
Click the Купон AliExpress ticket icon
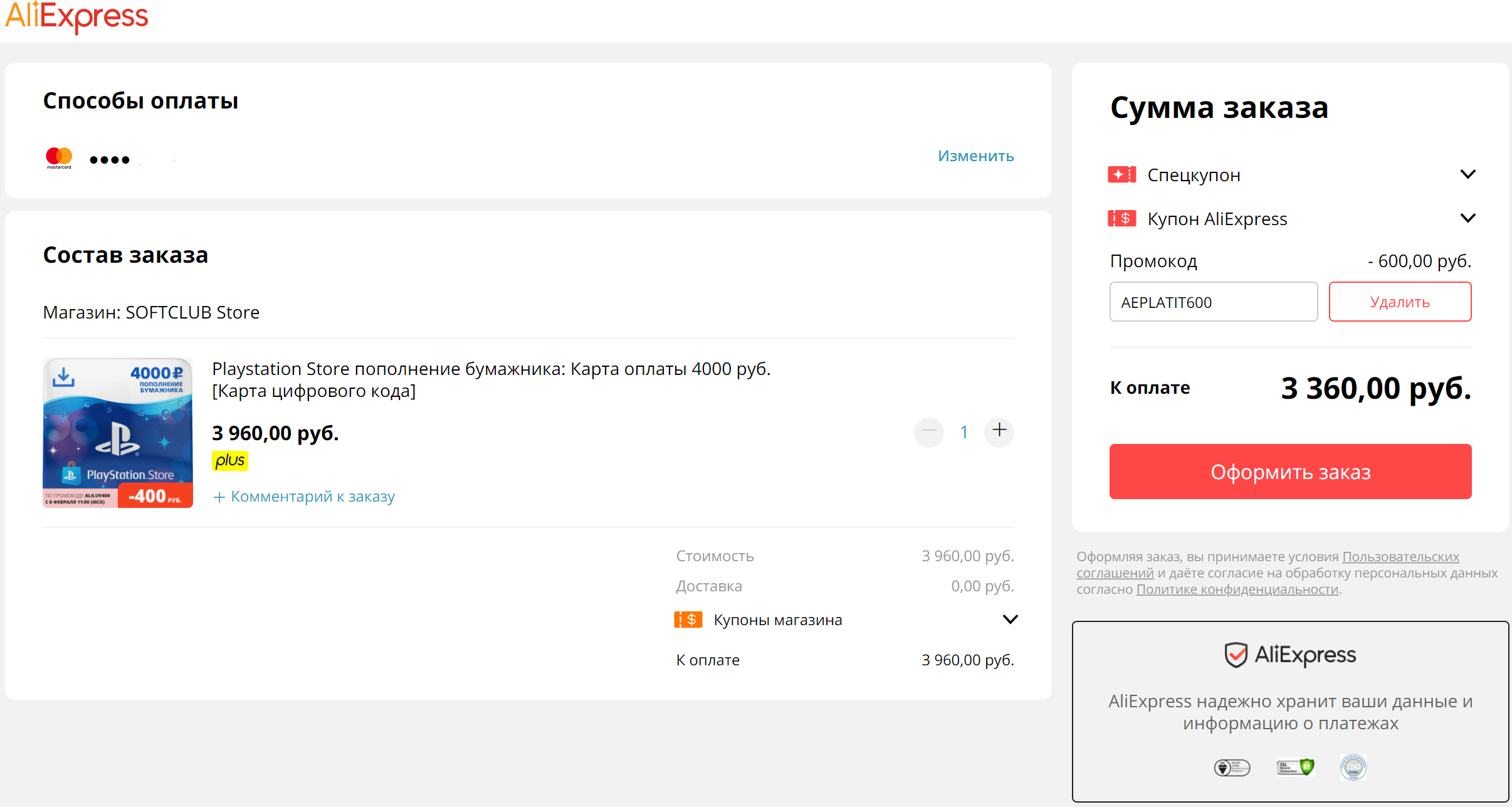point(1121,218)
